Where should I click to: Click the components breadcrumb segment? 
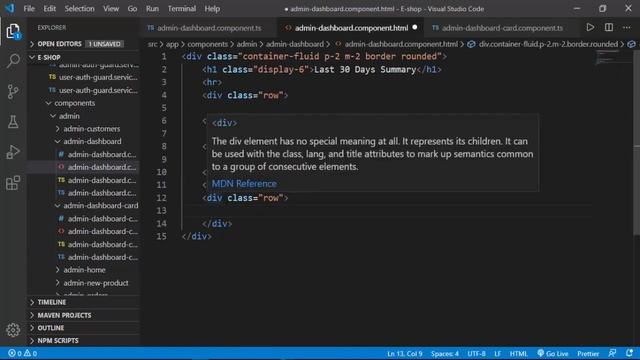click(x=207, y=44)
